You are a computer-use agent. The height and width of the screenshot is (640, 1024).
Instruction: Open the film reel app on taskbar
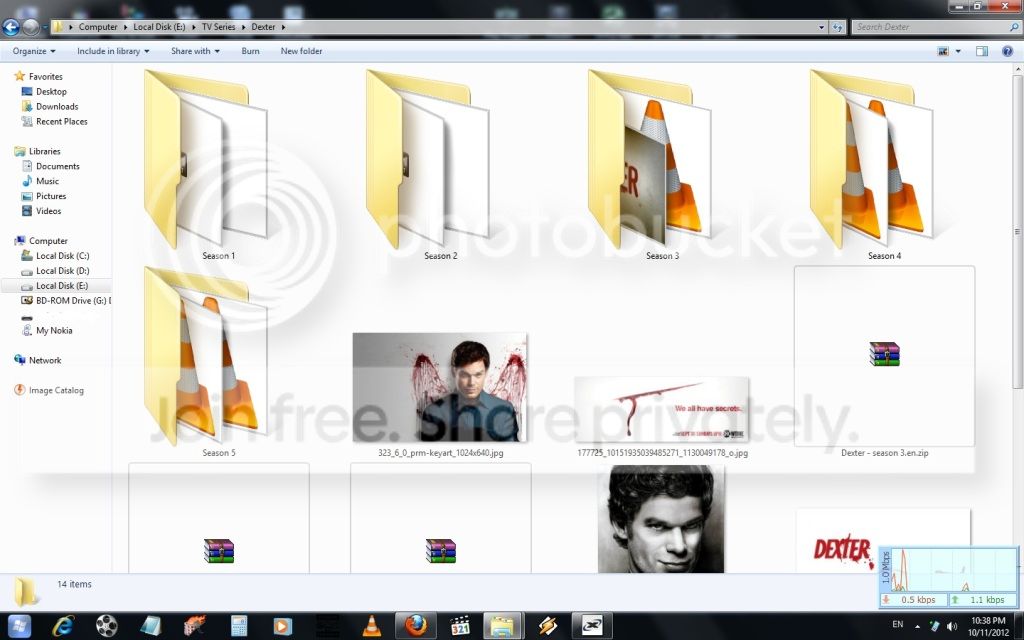pos(106,626)
